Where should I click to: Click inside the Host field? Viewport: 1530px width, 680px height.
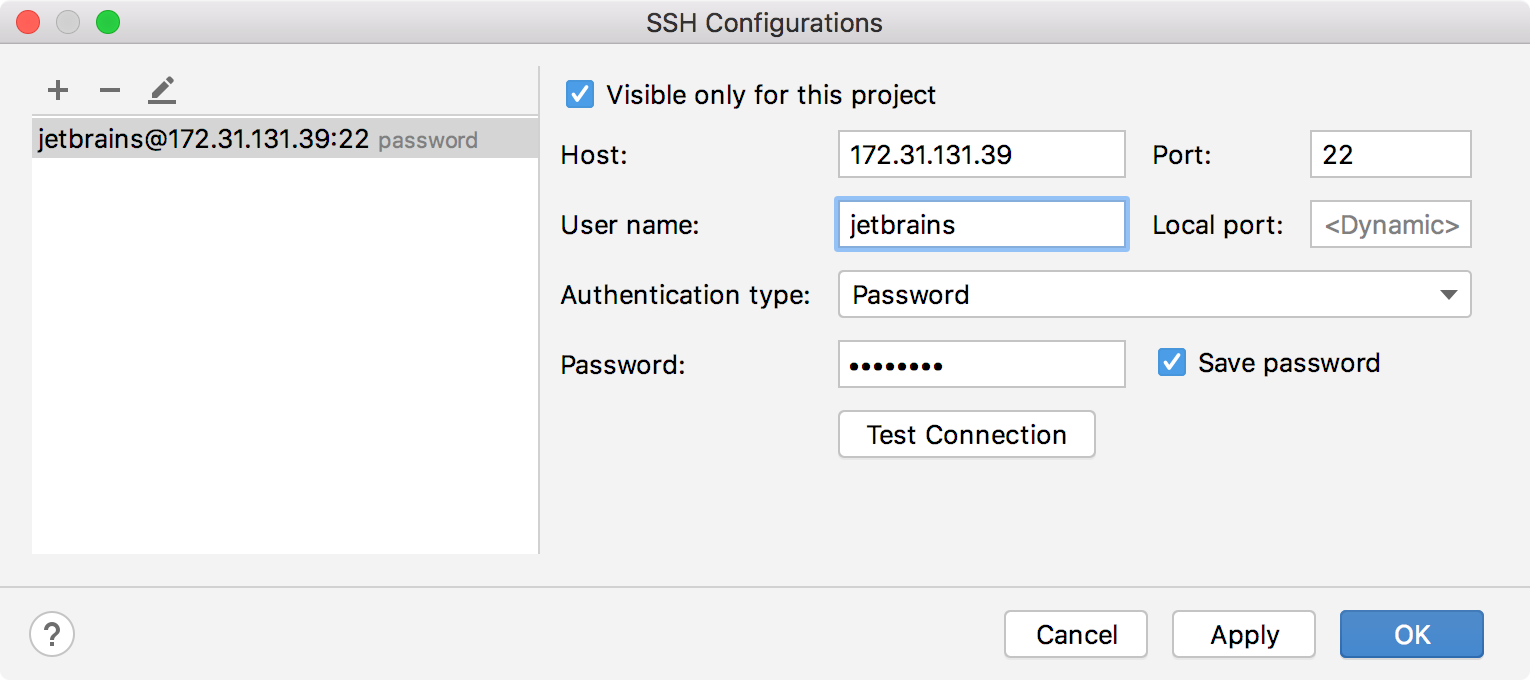(981, 154)
